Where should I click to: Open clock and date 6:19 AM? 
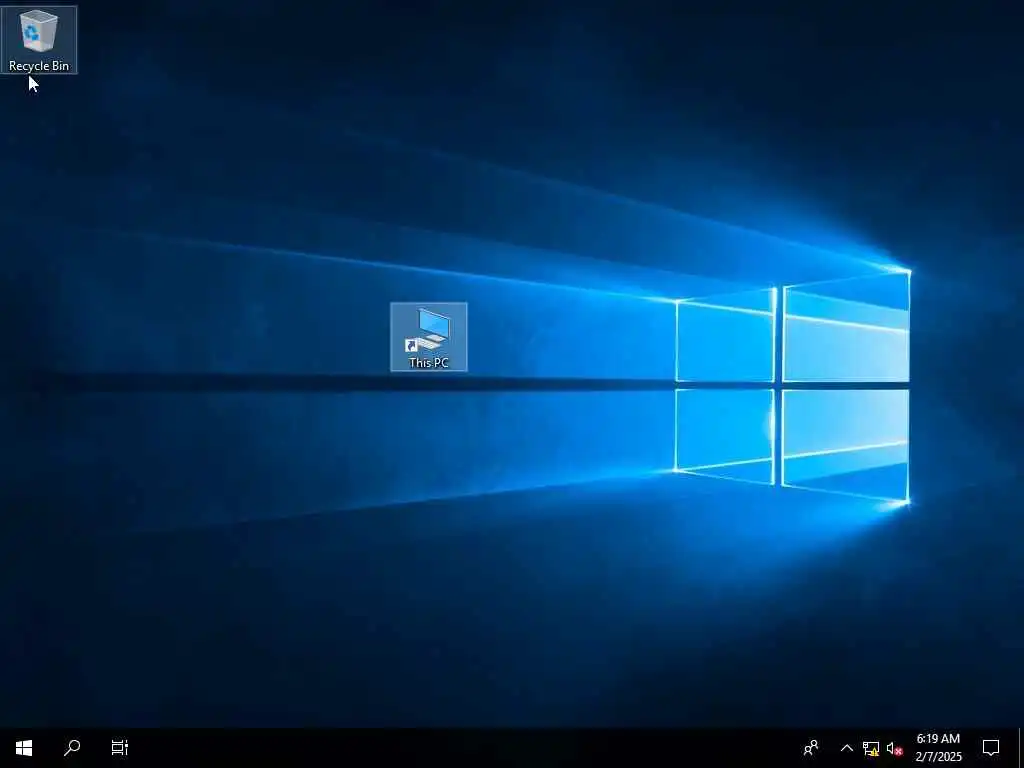(938, 748)
